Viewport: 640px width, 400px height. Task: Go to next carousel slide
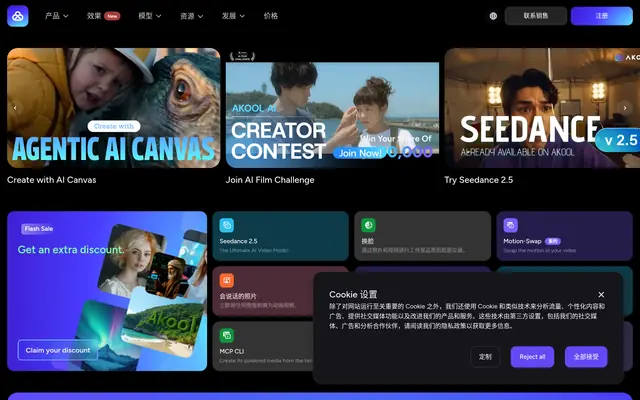click(624, 108)
